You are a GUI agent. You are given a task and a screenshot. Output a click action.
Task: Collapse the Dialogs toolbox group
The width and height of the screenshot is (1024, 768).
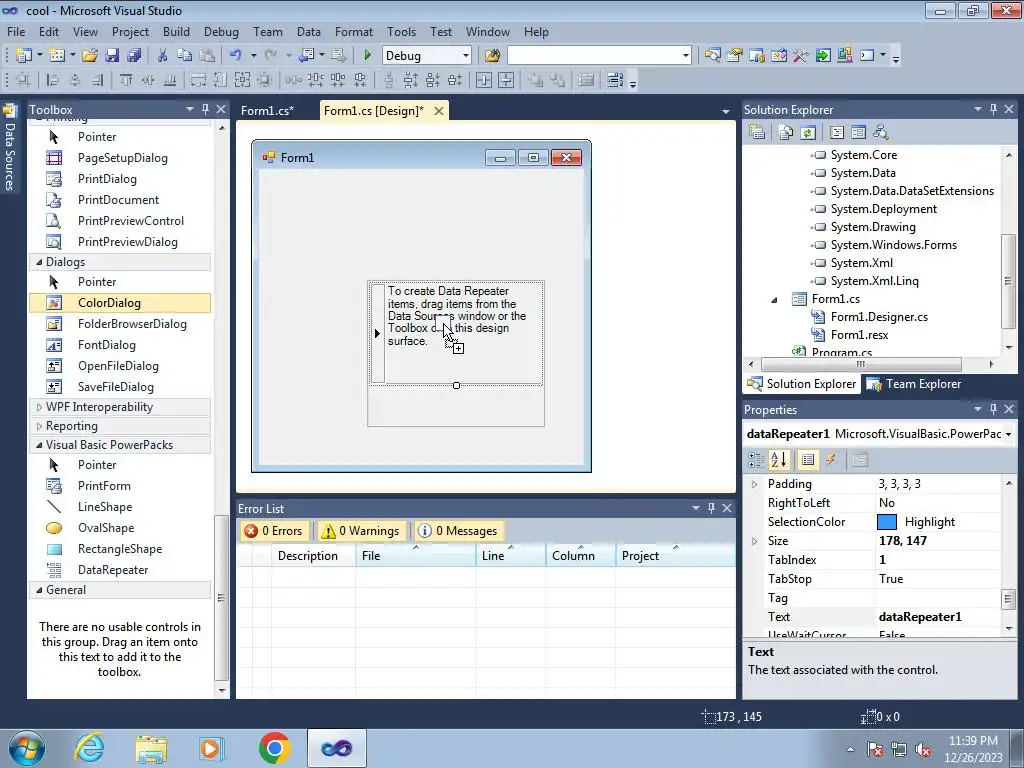pos(39,262)
